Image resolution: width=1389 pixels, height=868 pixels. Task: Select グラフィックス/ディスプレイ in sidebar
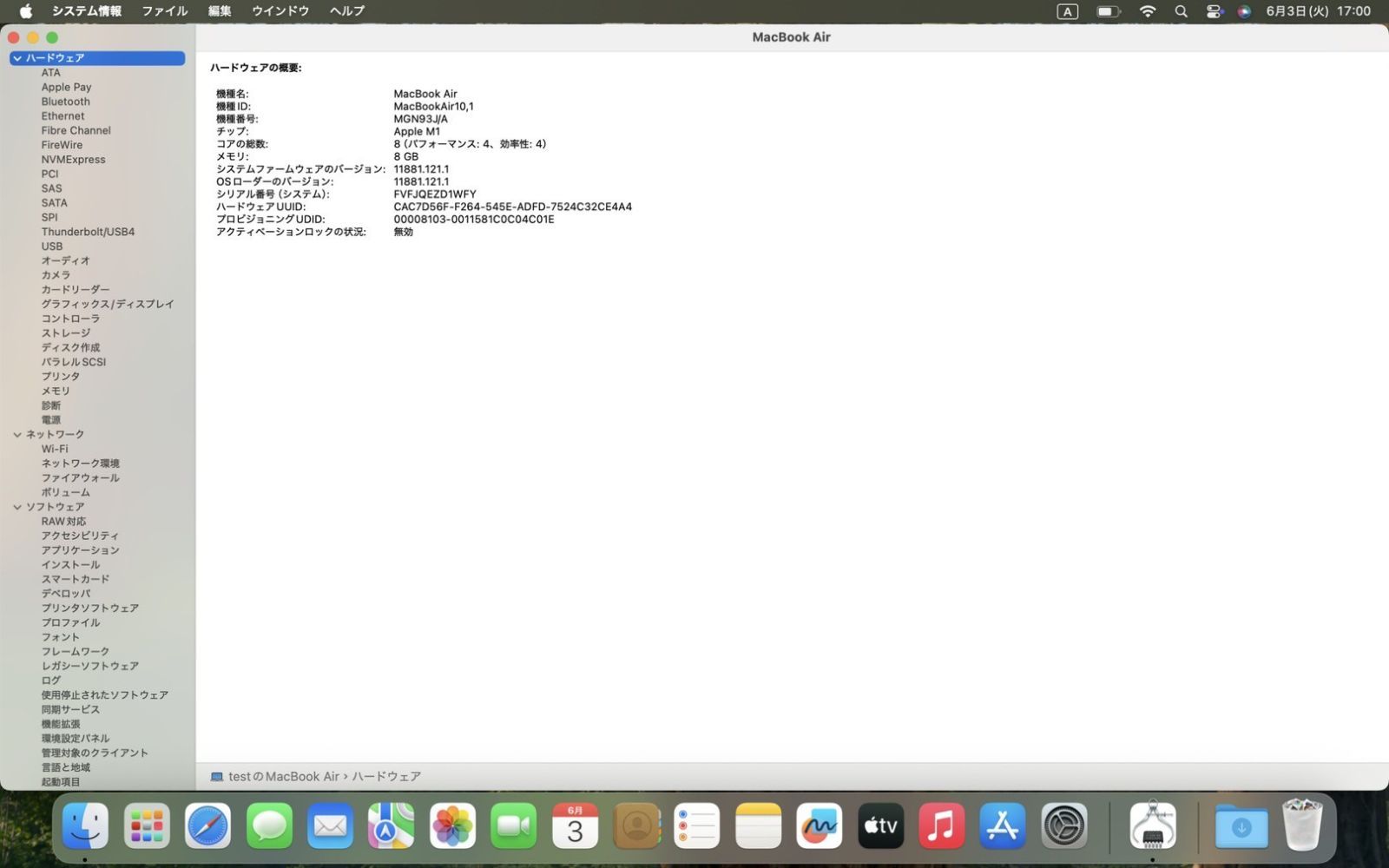point(108,305)
